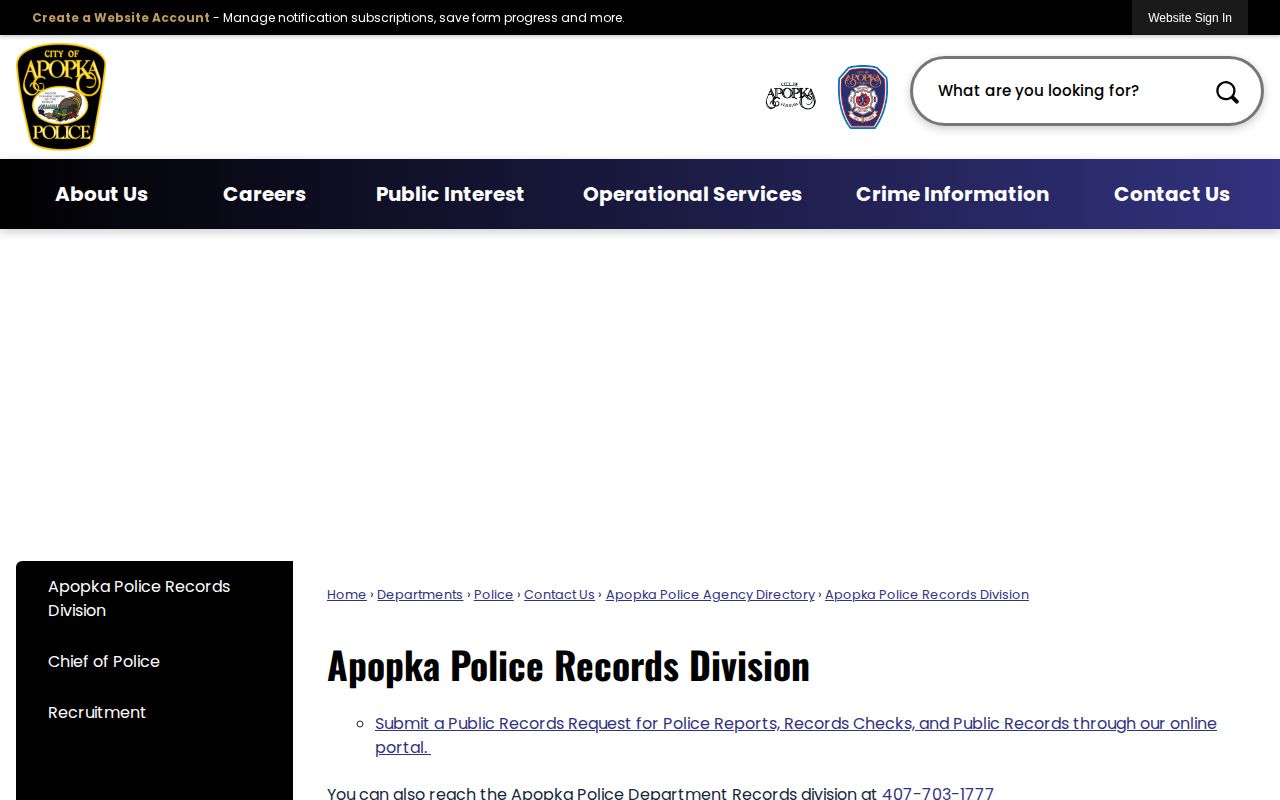Click the search magnifier icon
Image resolution: width=1280 pixels, height=800 pixels.
[x=1227, y=92]
